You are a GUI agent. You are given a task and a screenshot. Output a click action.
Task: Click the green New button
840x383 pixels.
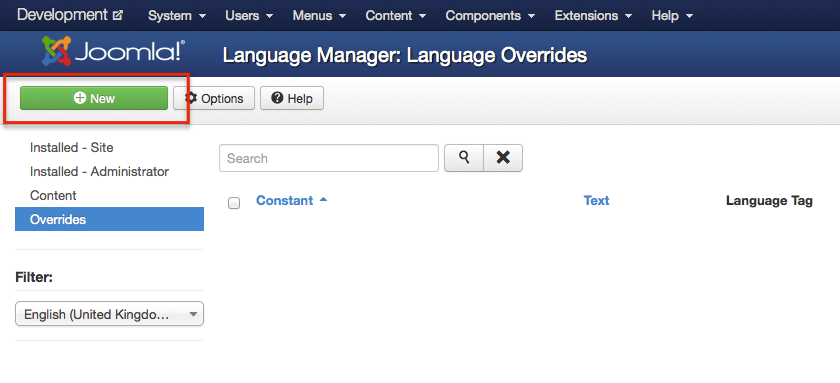94,99
